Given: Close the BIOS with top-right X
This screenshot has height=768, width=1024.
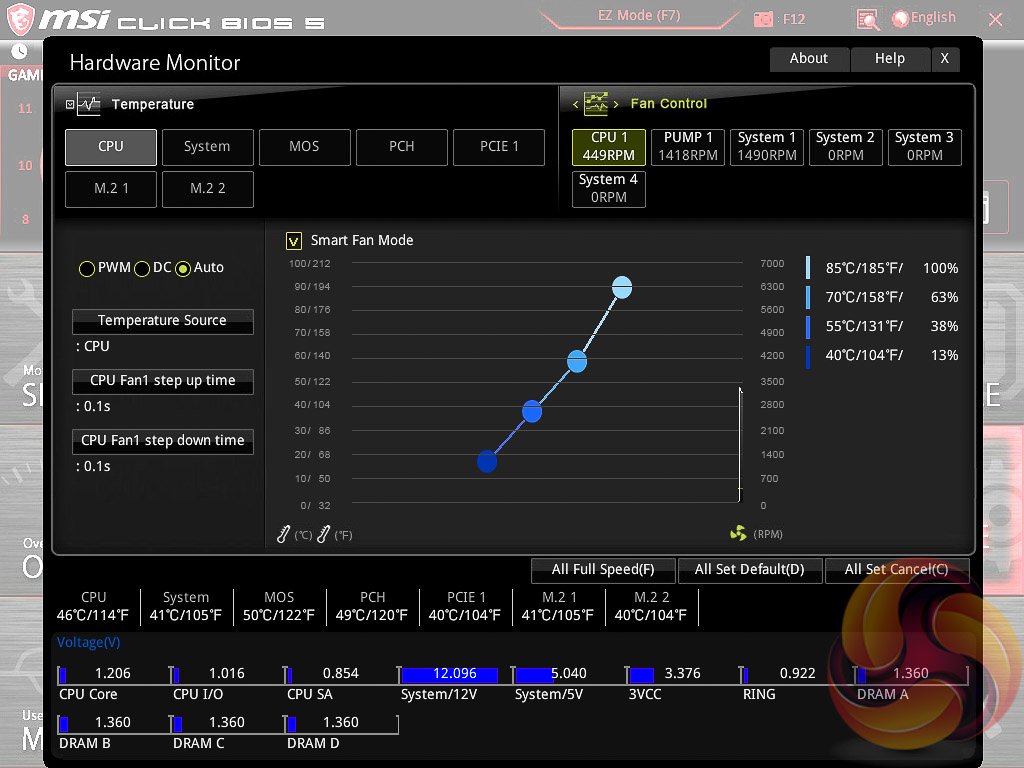Looking at the screenshot, I should (995, 20).
